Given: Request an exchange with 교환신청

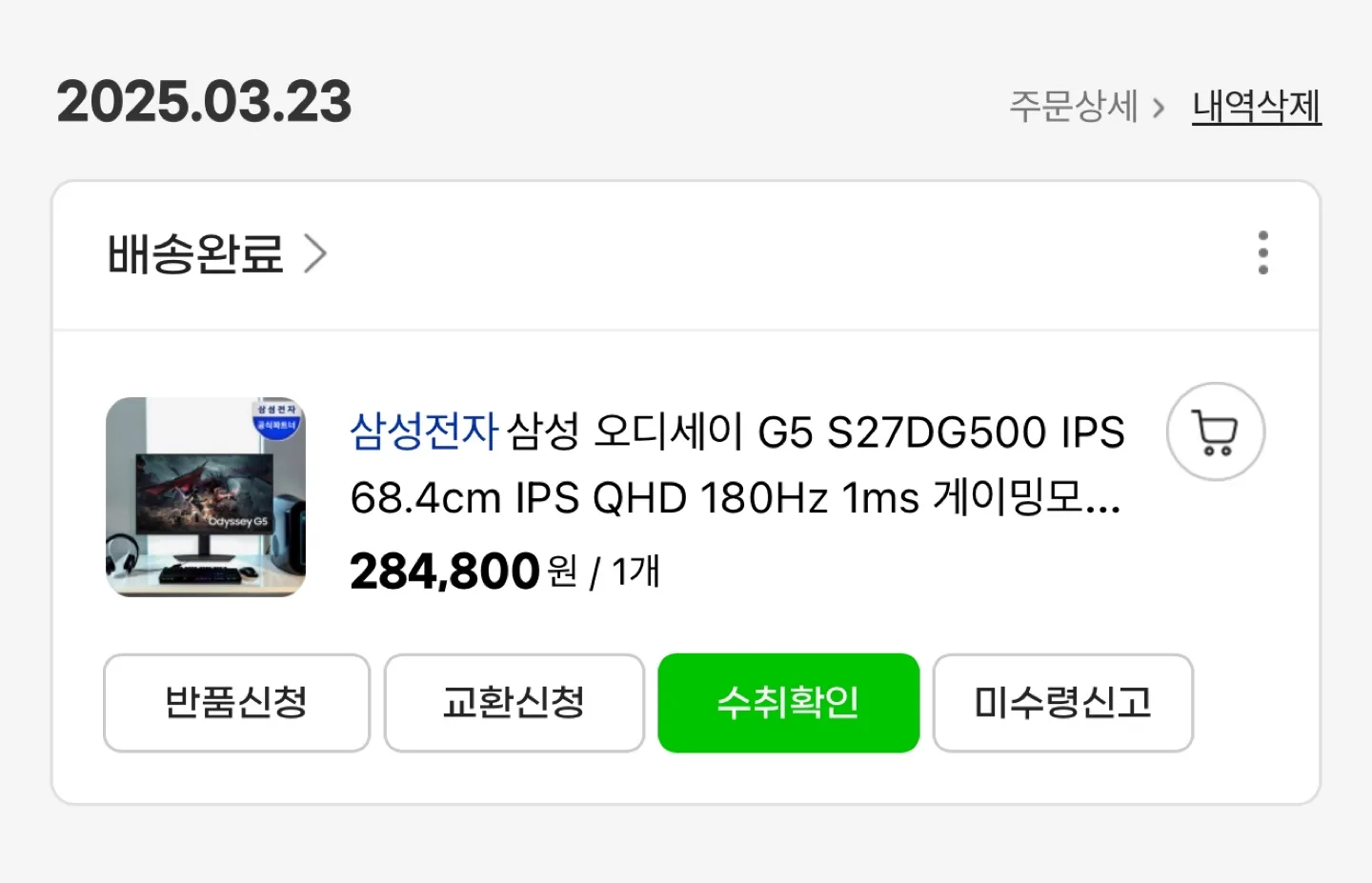Looking at the screenshot, I should point(514,703).
